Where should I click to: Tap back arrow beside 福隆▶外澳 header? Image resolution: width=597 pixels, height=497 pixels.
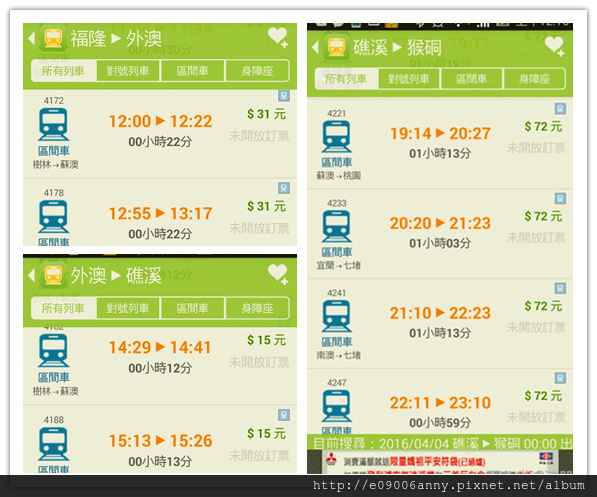(x=32, y=38)
